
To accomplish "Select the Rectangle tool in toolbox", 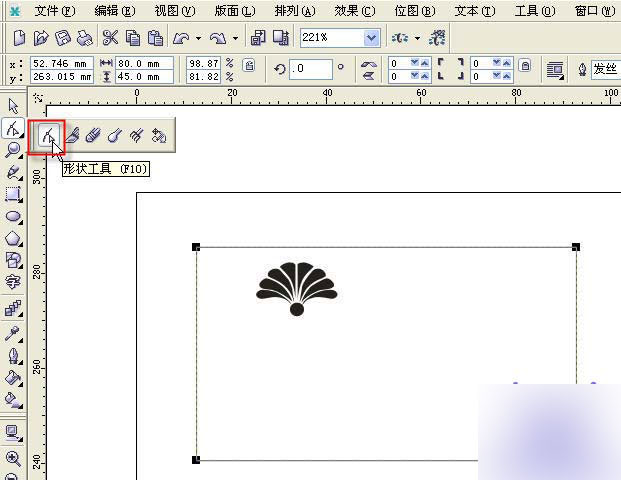I will [13, 194].
